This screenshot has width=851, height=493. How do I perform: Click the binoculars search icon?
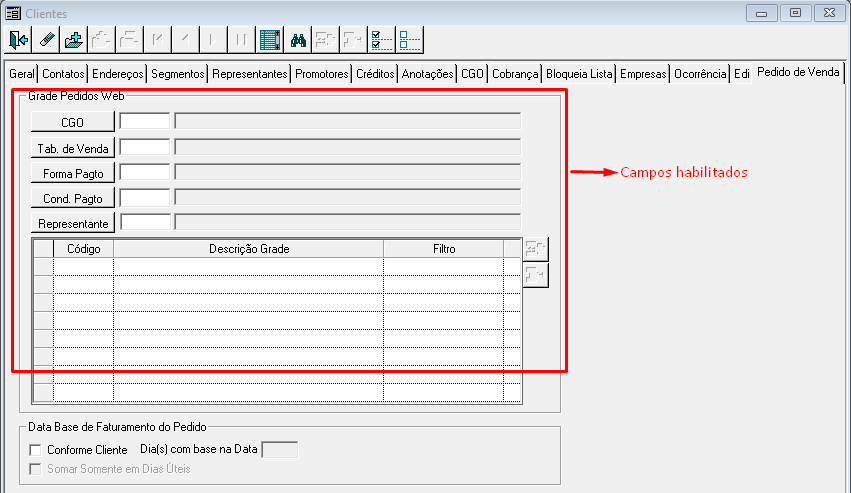298,40
